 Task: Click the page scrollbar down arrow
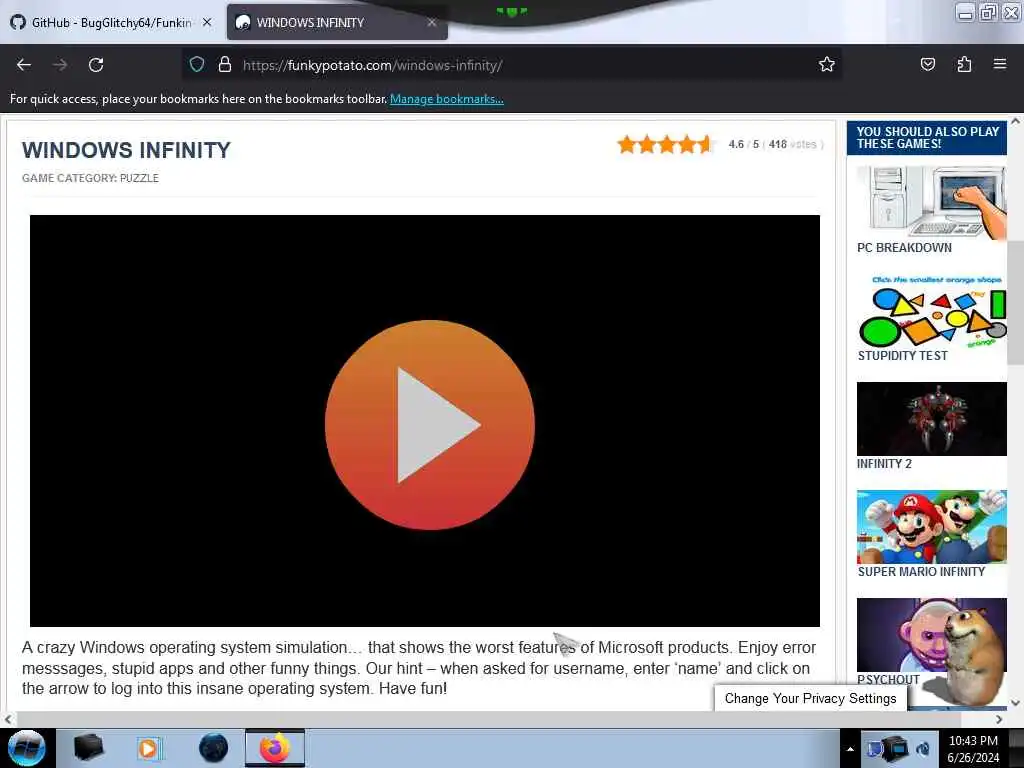click(1015, 703)
